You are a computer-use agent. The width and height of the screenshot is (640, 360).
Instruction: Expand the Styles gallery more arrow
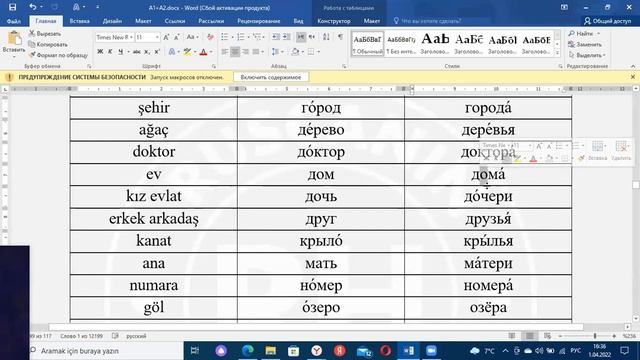tap(558, 53)
